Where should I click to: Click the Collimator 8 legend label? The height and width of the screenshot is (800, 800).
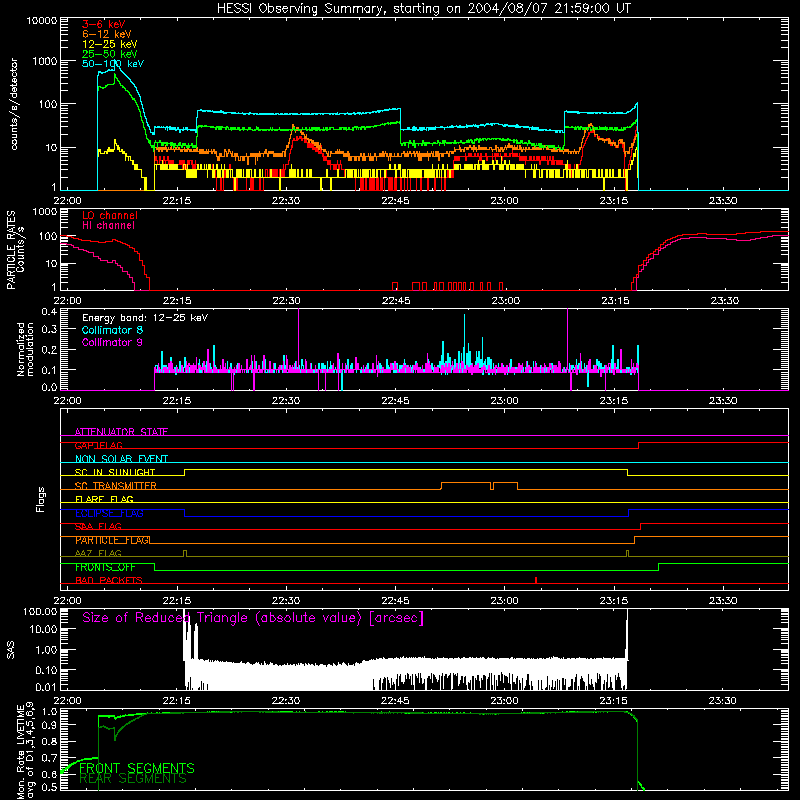click(x=112, y=330)
